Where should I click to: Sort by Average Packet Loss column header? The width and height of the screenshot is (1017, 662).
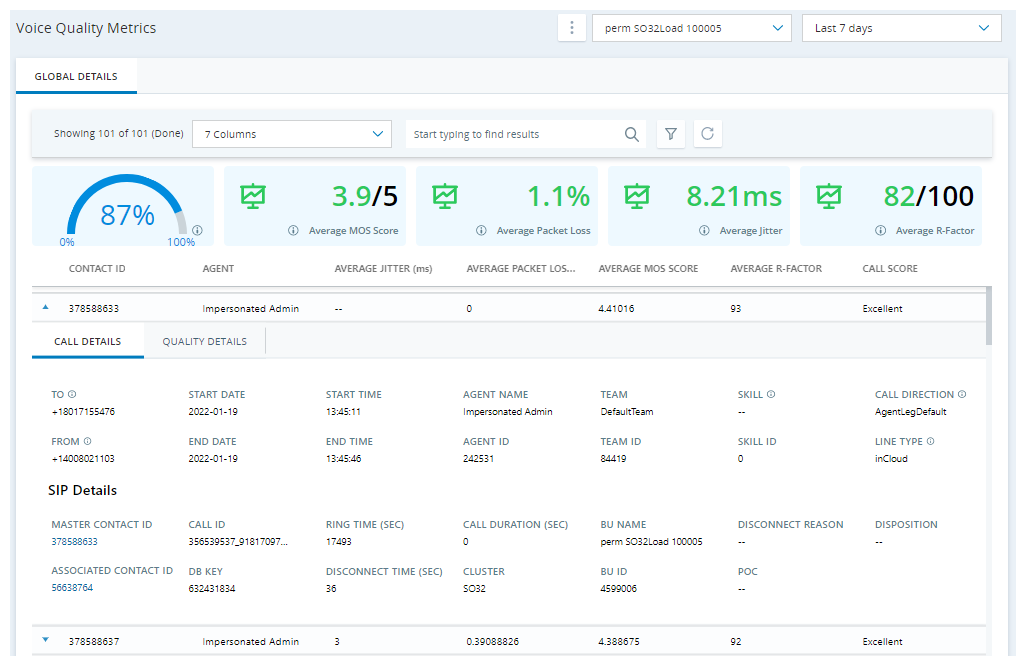click(x=521, y=268)
